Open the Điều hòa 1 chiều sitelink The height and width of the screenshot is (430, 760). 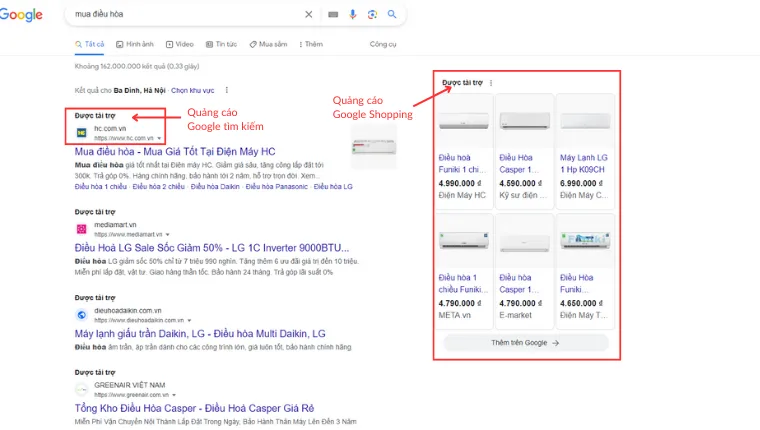pyautogui.click(x=100, y=187)
